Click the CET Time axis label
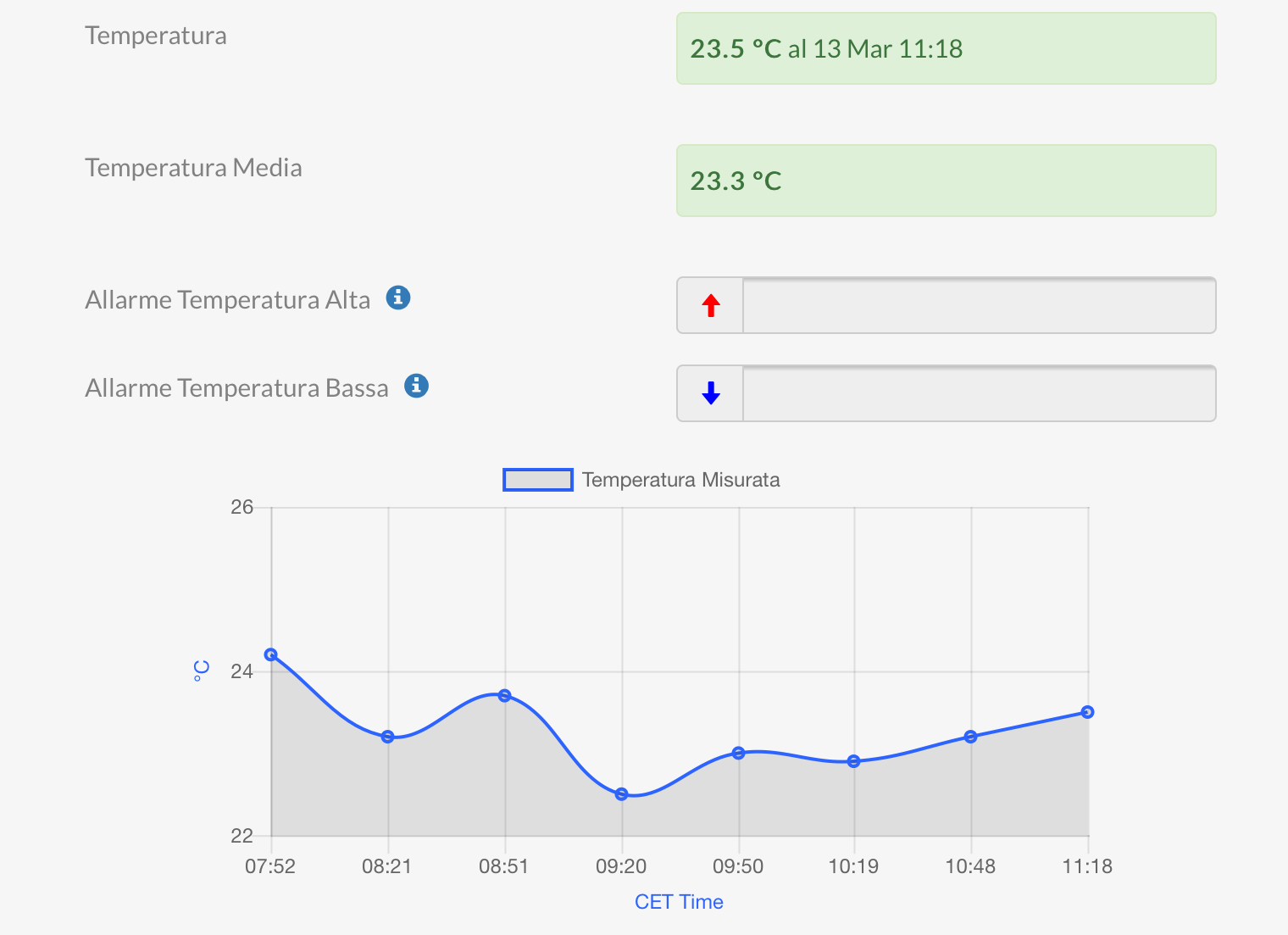The width and height of the screenshot is (1288, 935). pos(679,902)
